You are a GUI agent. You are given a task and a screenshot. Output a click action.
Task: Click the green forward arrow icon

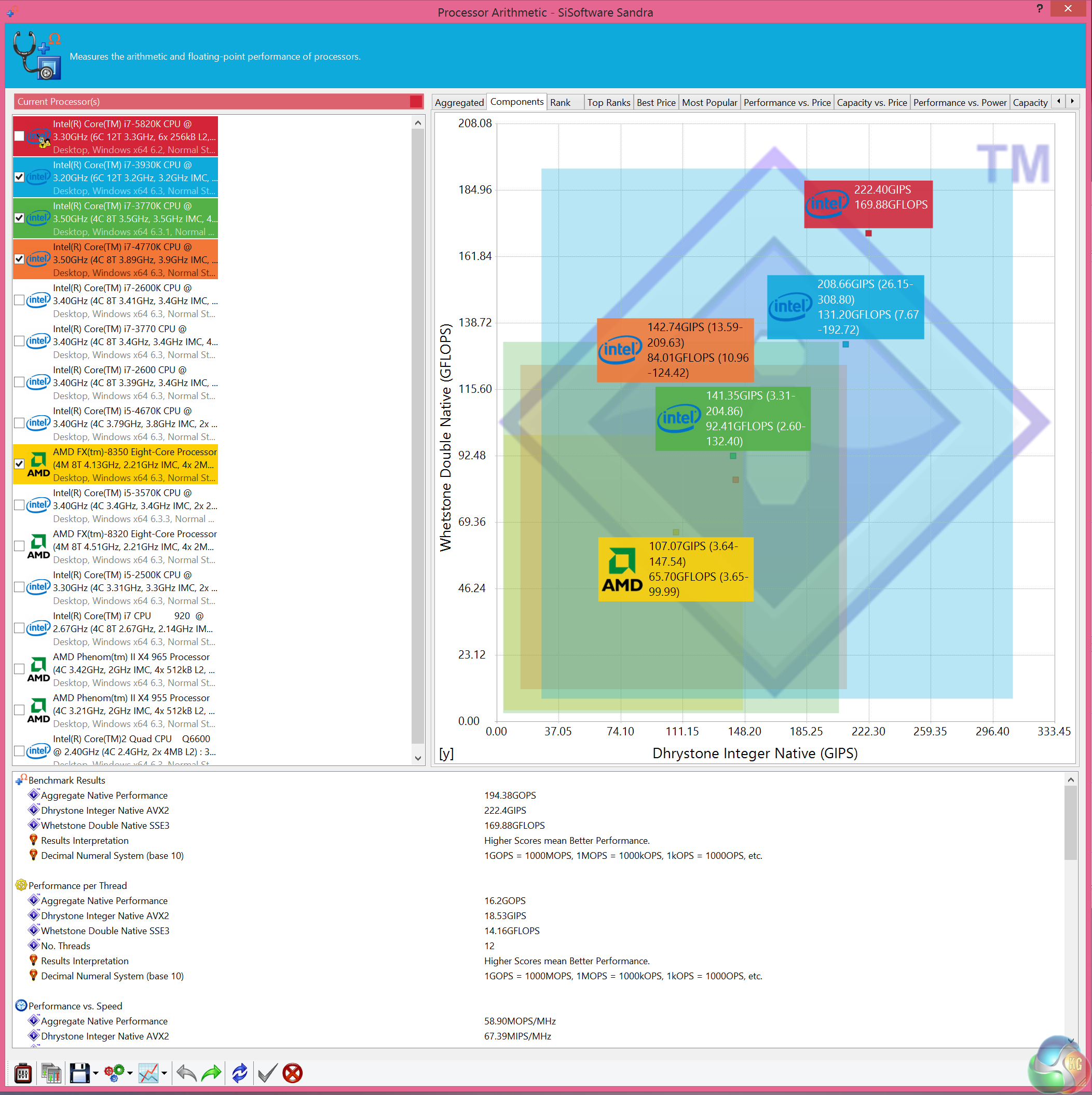point(211,1073)
